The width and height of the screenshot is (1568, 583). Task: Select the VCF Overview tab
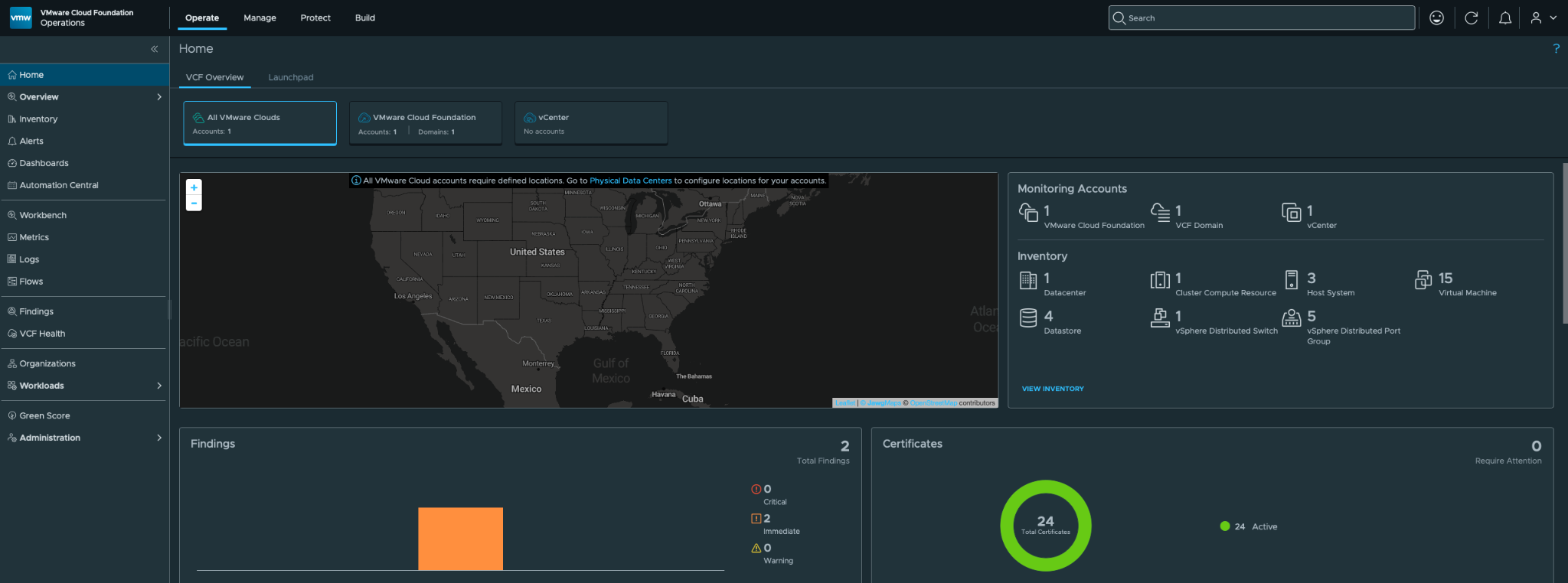click(x=214, y=77)
